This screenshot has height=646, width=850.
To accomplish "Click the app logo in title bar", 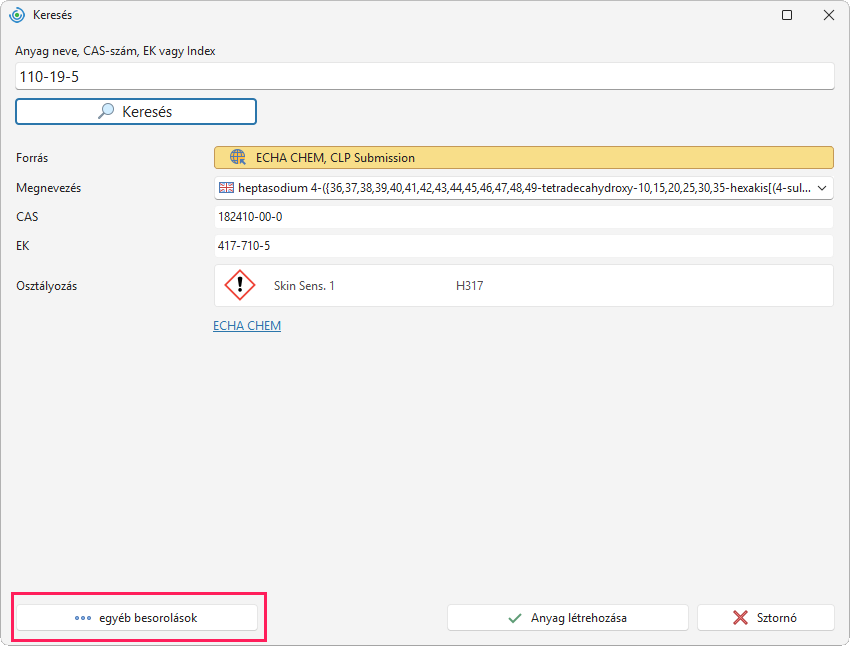I will click(17, 15).
